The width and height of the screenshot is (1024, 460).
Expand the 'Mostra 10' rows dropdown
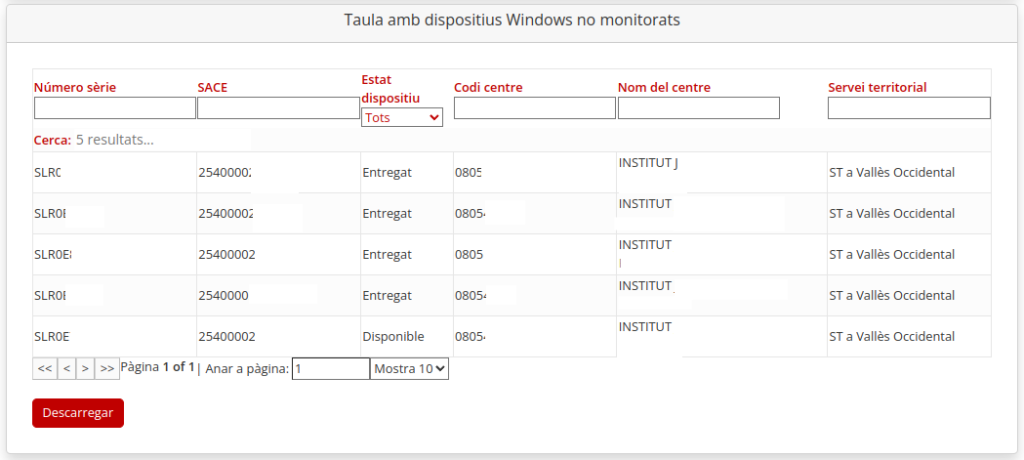coord(410,369)
